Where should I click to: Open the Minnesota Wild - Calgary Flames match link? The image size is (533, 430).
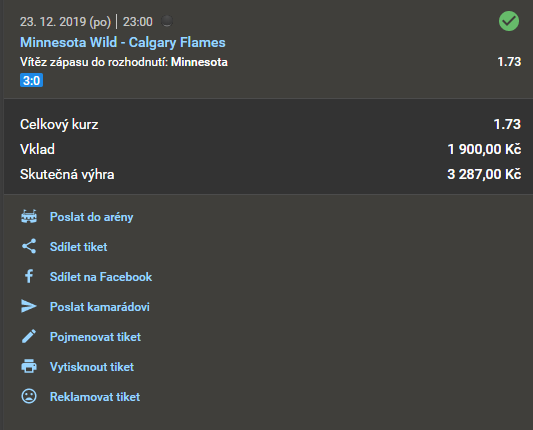[x=123, y=42]
